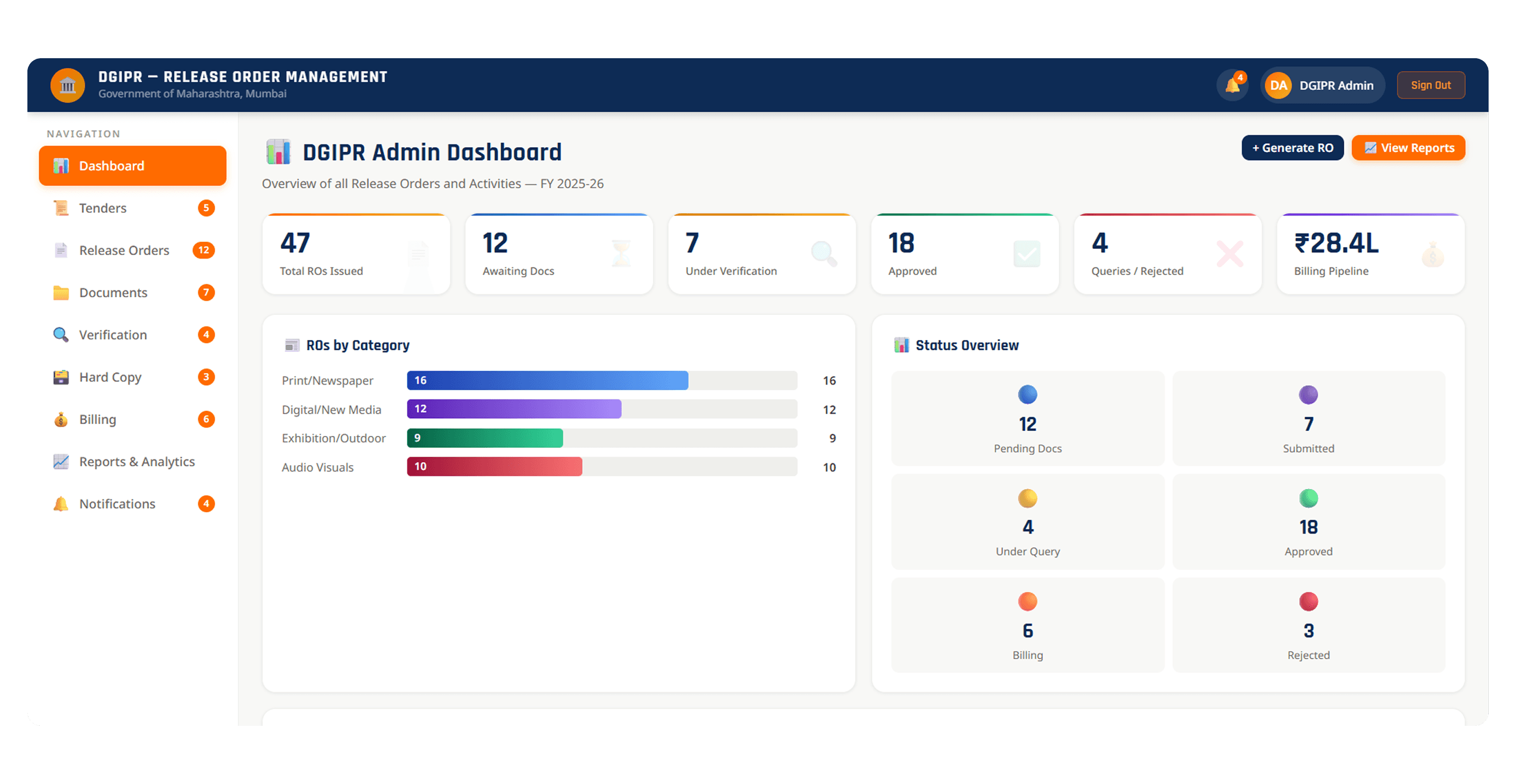This screenshot has width=1516, height=784.
Task: Click the DA avatar circle
Action: click(x=1277, y=86)
